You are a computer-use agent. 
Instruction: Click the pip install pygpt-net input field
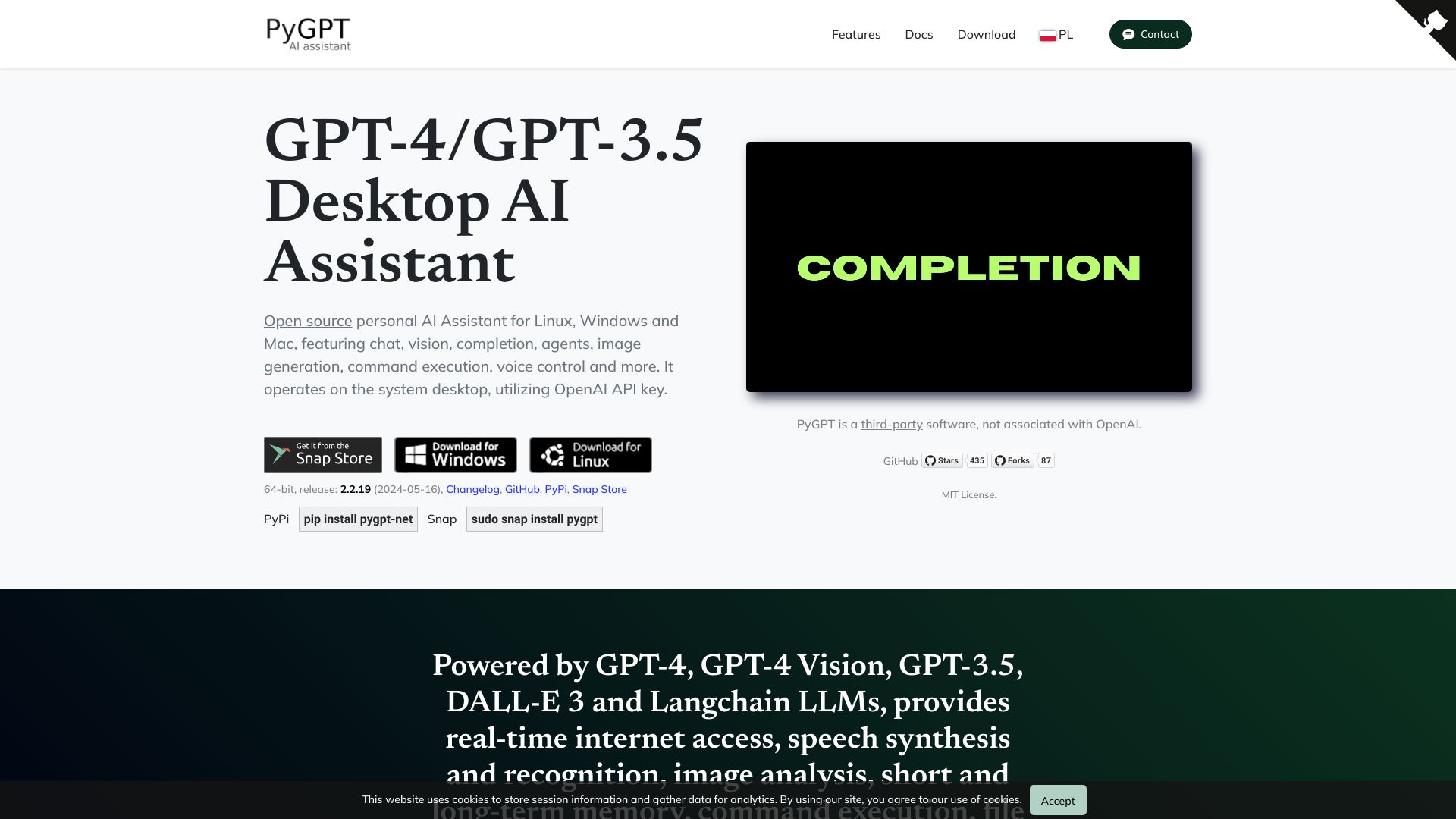click(358, 519)
